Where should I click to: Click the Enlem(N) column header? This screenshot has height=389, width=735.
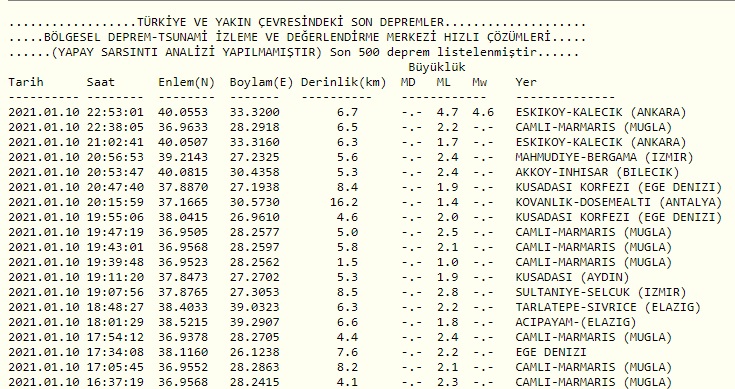click(186, 82)
